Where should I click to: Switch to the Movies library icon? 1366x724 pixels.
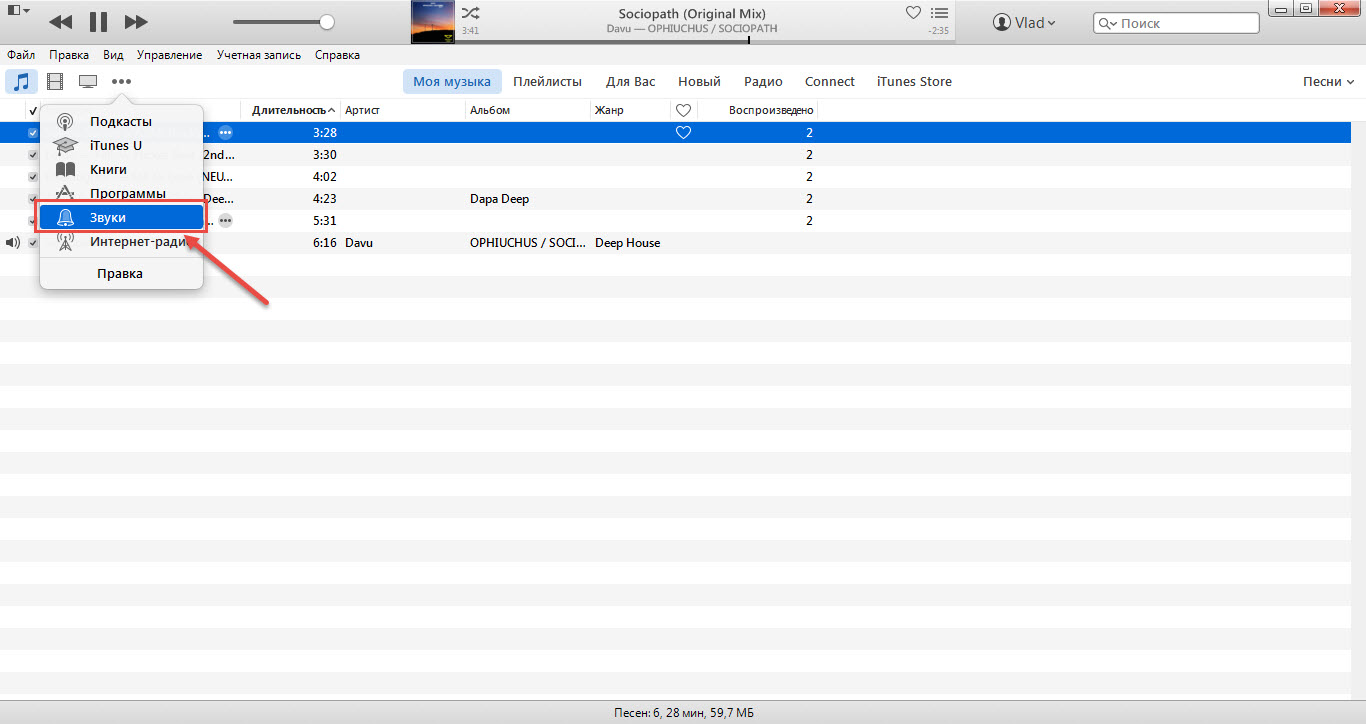(55, 81)
